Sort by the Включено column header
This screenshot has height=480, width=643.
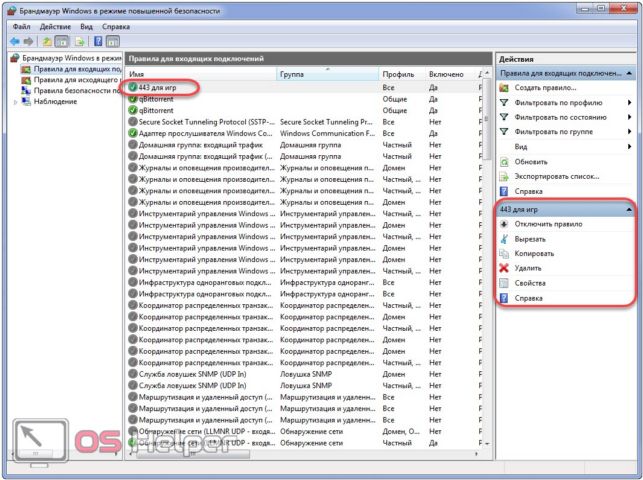point(450,74)
